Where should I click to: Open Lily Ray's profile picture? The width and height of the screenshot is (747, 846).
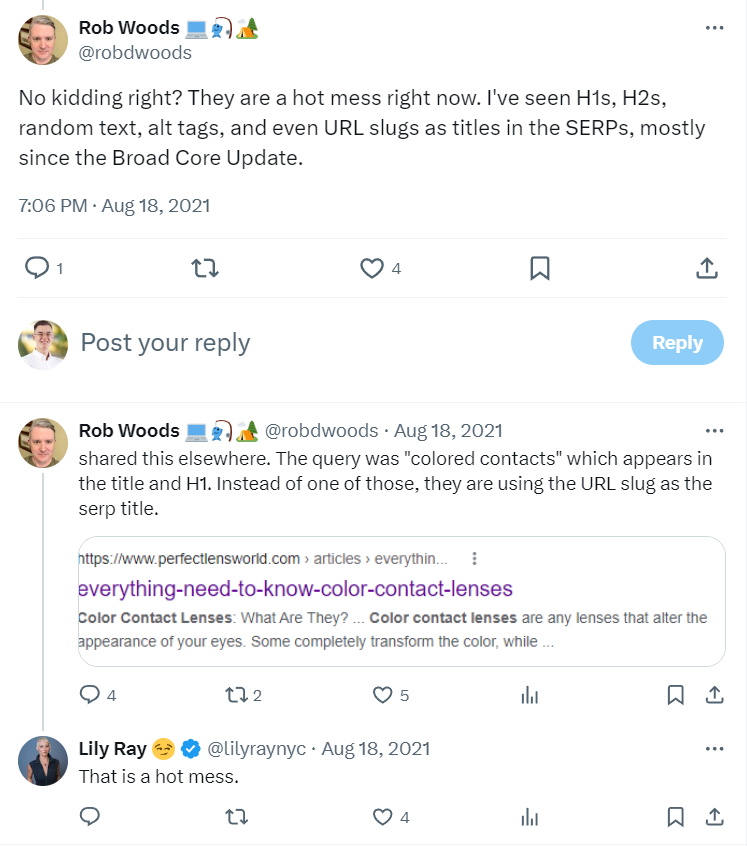pyautogui.click(x=43, y=761)
